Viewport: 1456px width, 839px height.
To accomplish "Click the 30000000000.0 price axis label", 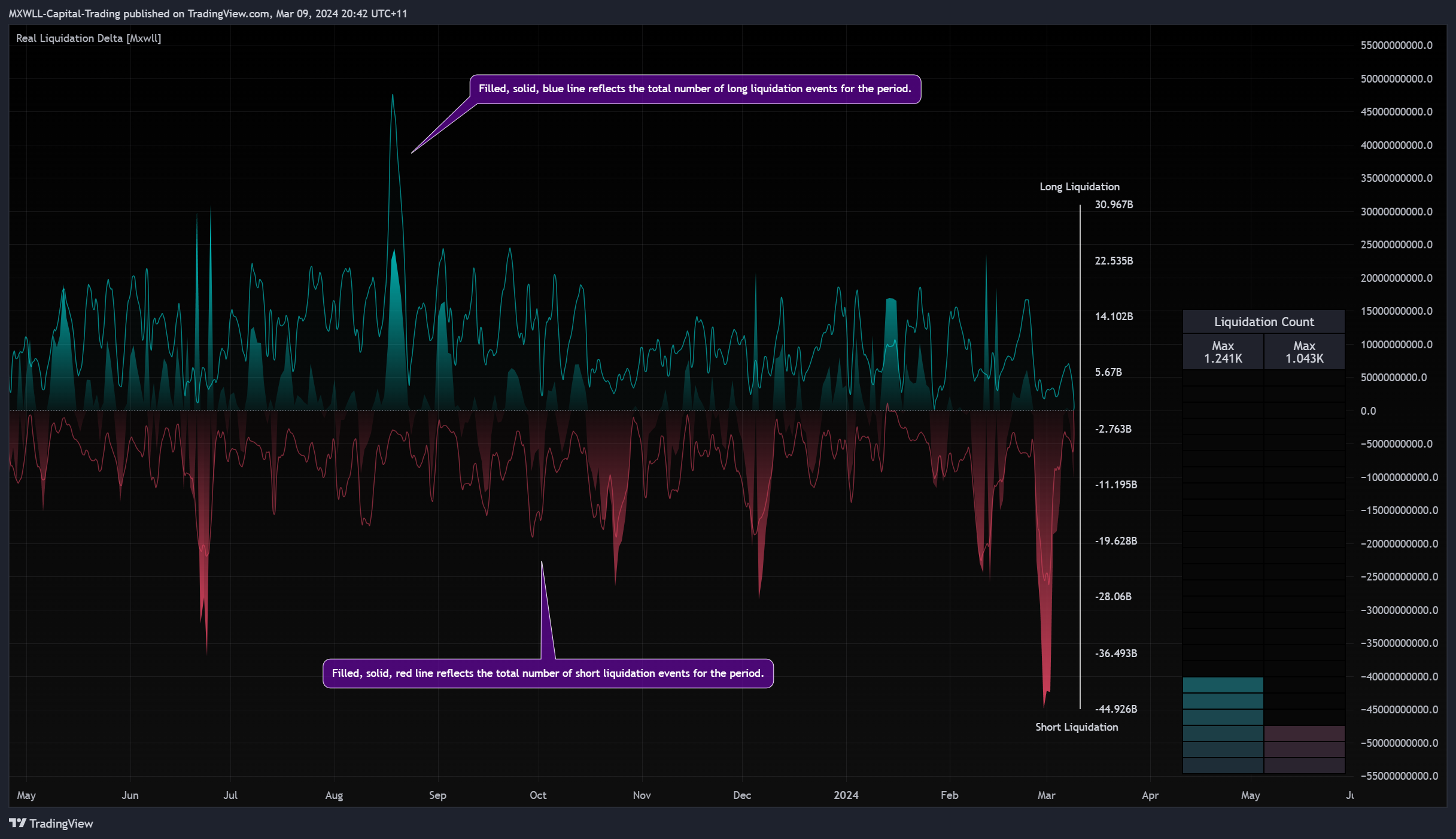I will pos(1396,212).
